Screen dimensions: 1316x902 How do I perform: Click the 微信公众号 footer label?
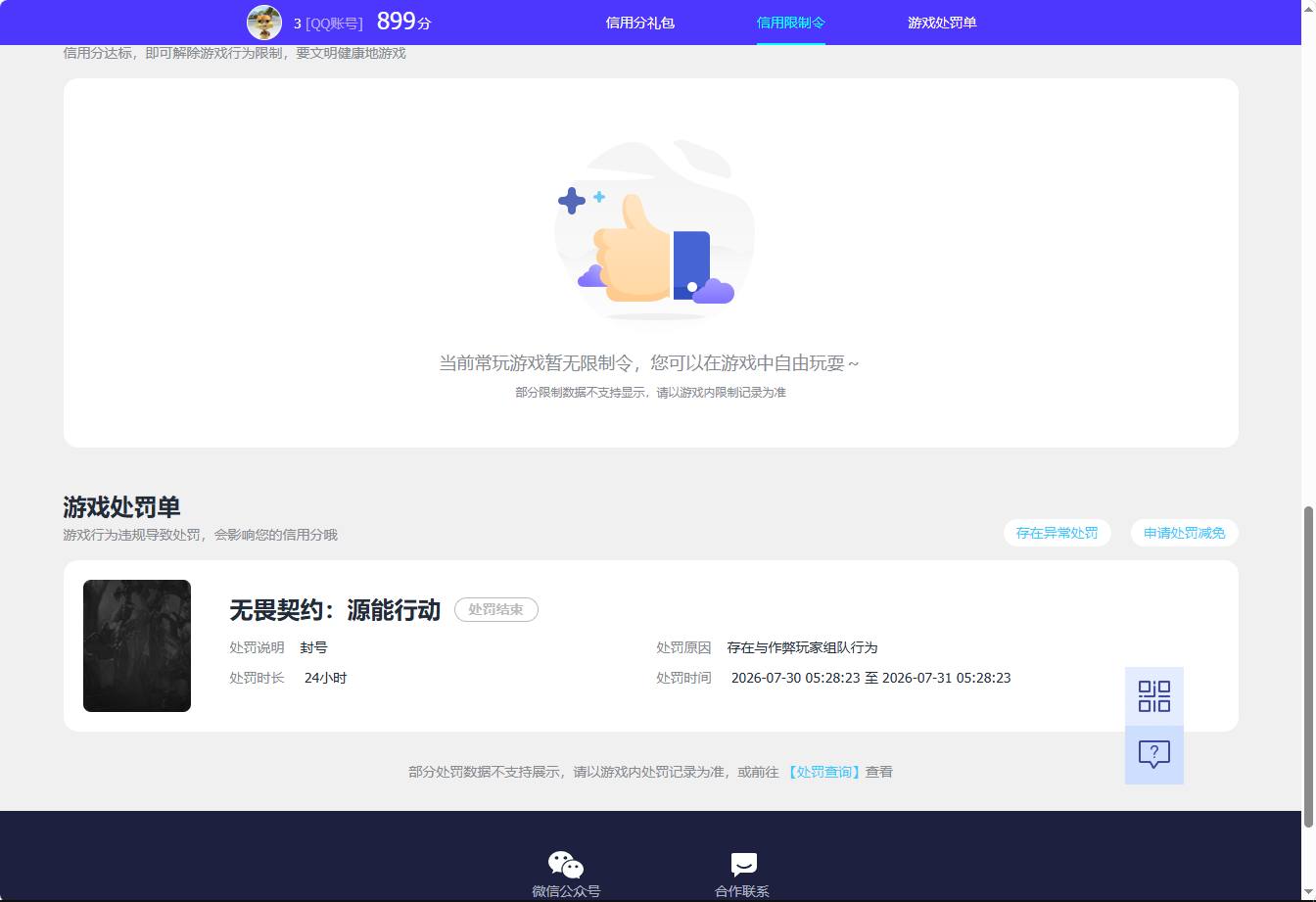[566, 891]
